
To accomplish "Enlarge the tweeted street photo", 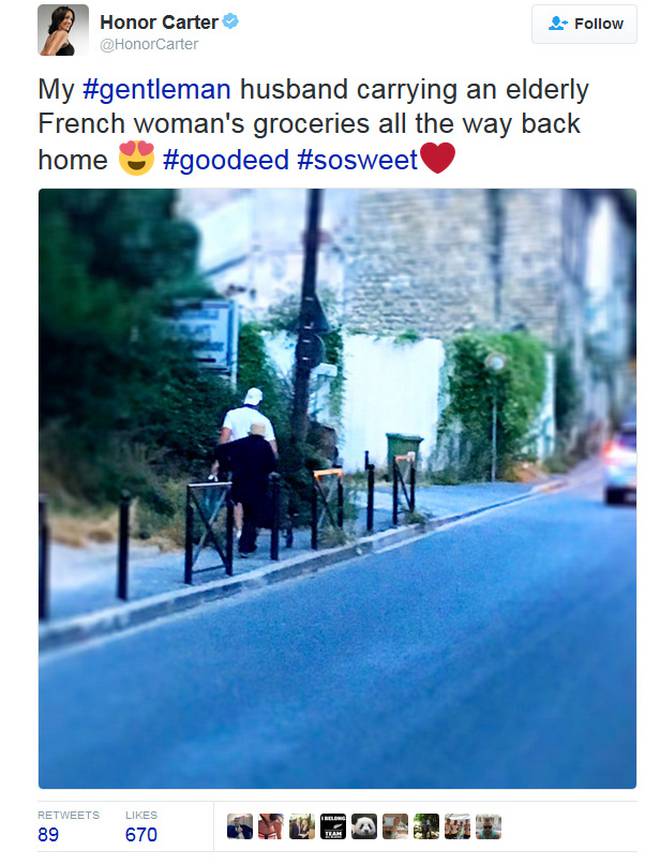I will point(337,489).
